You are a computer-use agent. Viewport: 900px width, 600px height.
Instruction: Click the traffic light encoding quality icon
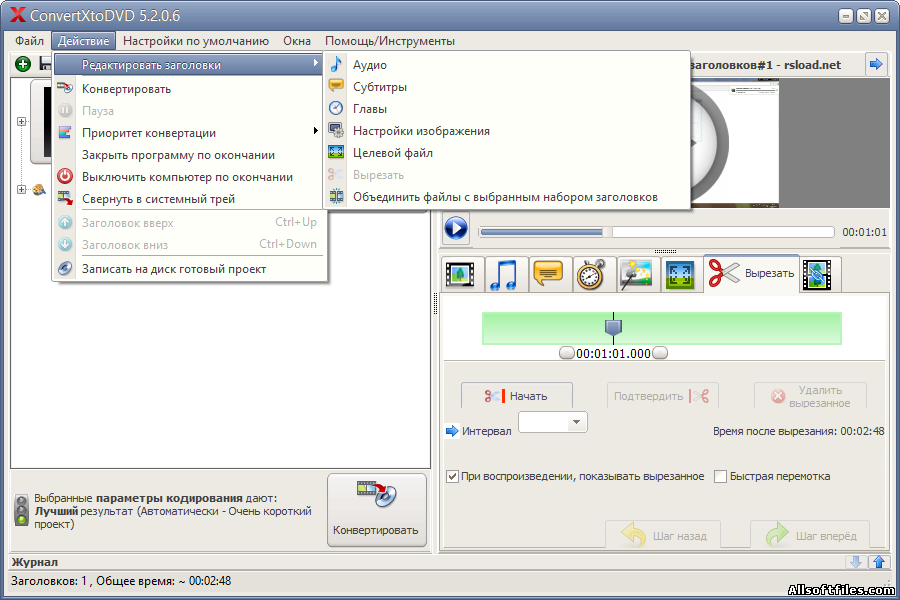(22, 510)
